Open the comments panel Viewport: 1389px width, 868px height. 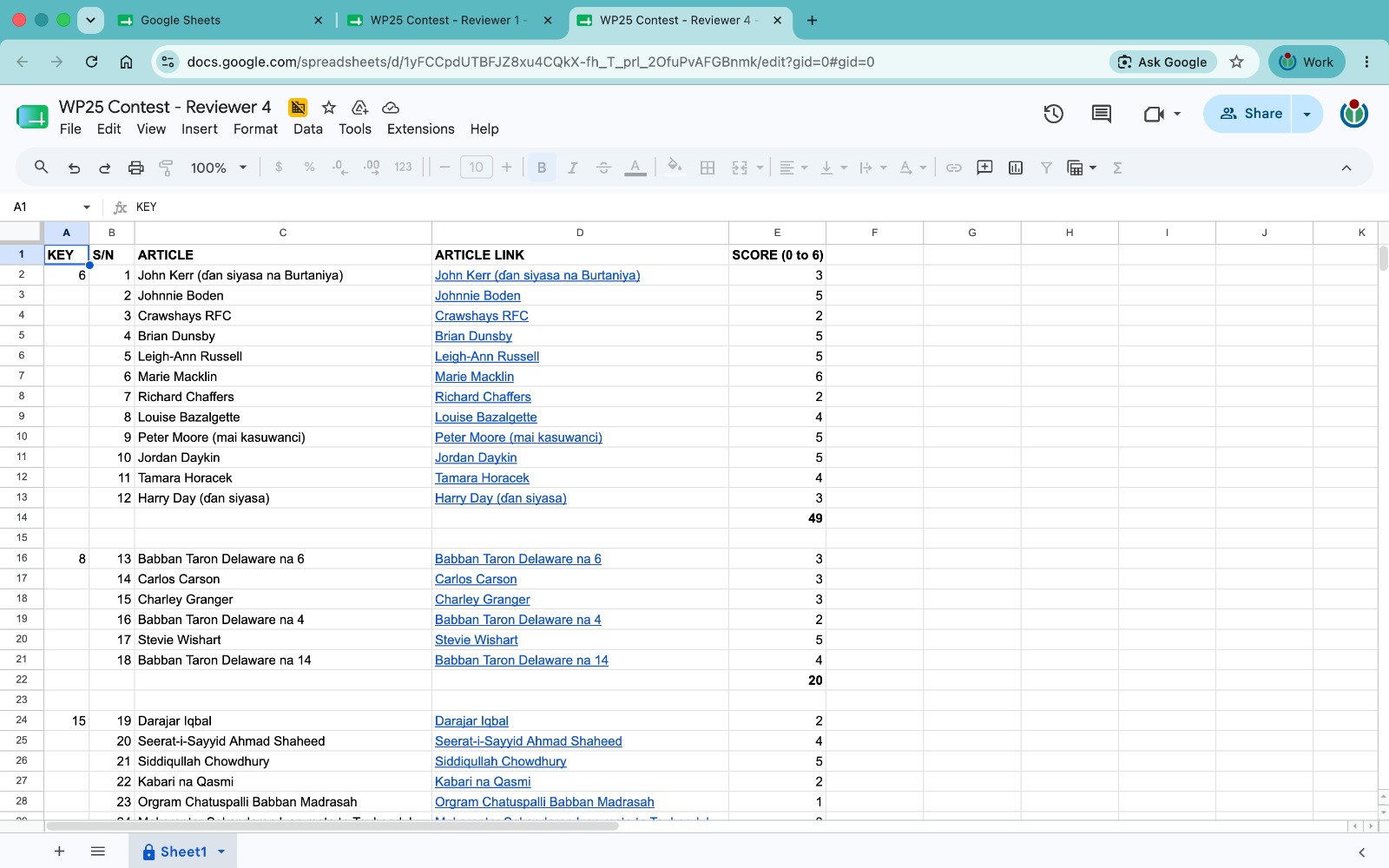pos(1102,114)
